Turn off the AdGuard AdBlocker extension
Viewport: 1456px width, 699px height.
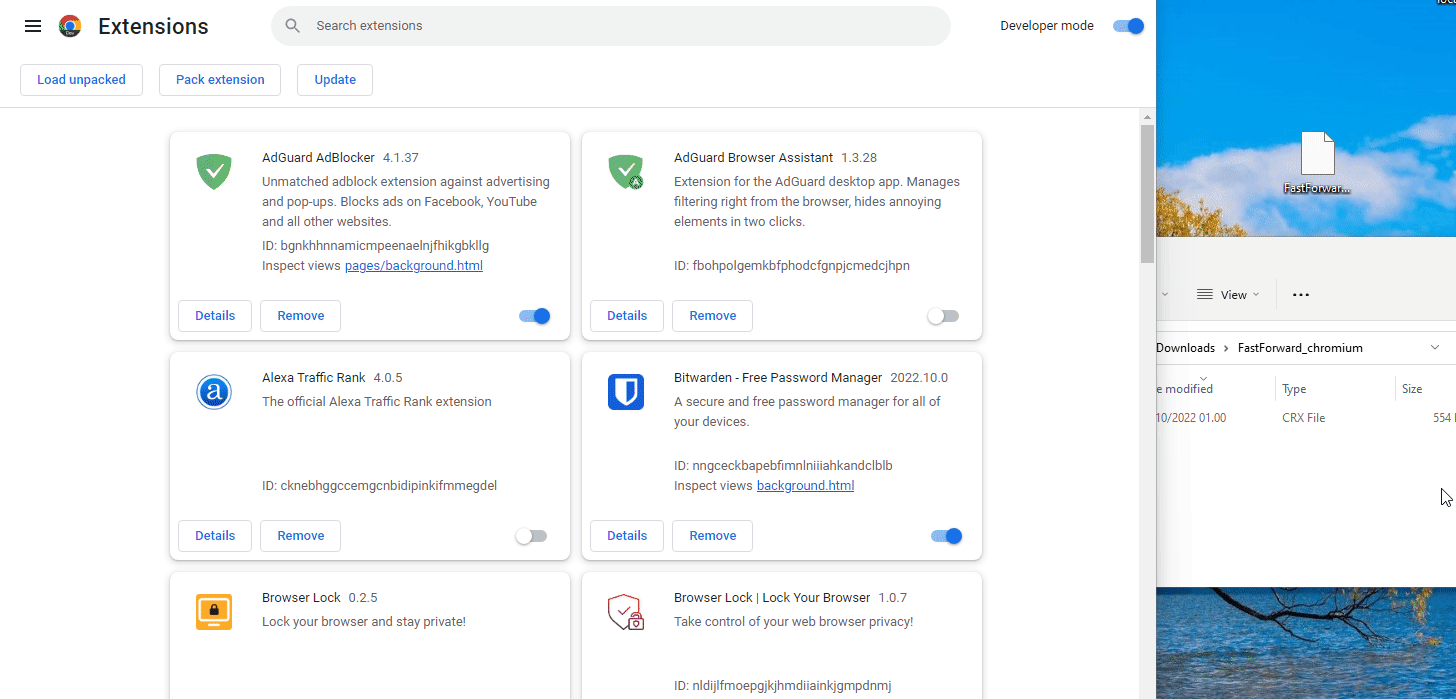534,315
